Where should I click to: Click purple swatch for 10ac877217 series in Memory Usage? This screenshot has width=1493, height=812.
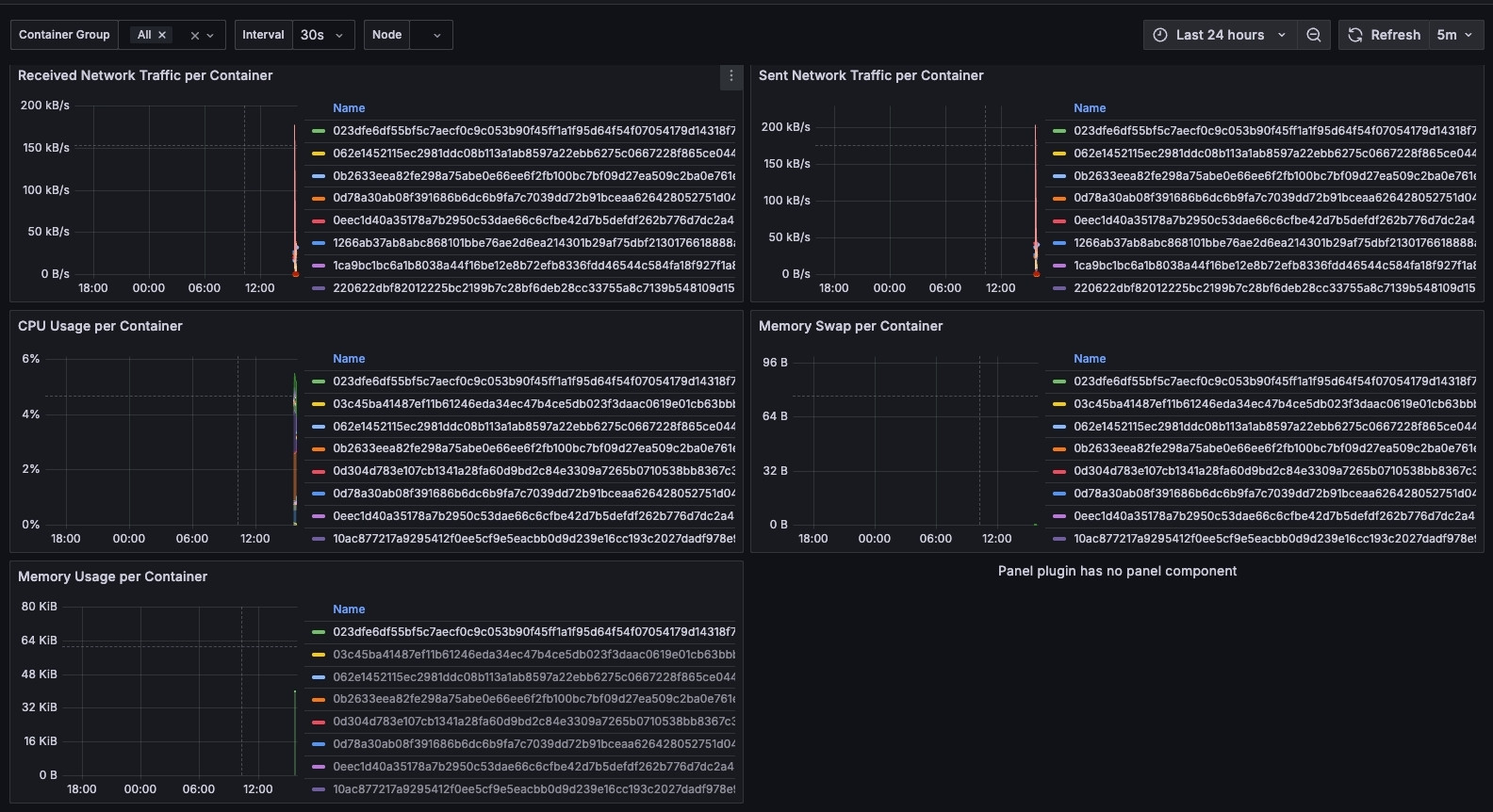coord(319,789)
